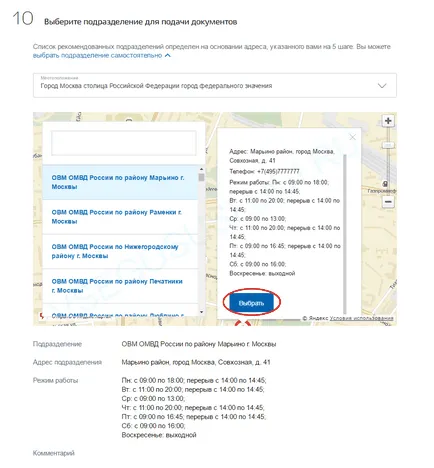
Task: Open the 'выбрать подразделение самостоятельно' link
Action: (97, 55)
